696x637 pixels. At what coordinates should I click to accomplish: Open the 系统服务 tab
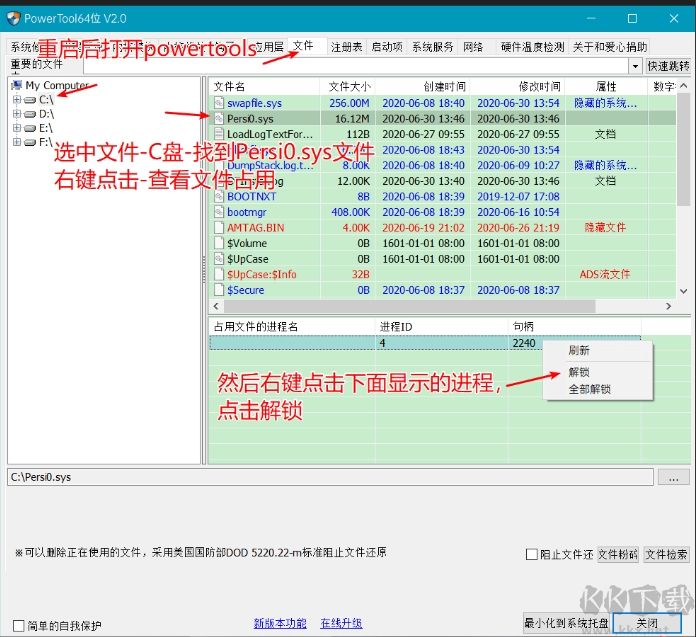tap(432, 47)
